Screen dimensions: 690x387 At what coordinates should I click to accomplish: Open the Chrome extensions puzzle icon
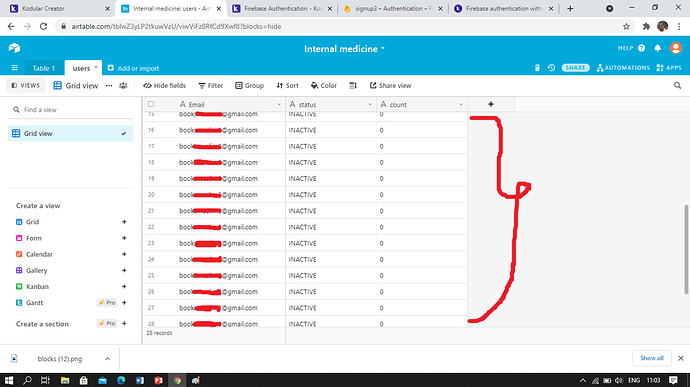click(646, 26)
